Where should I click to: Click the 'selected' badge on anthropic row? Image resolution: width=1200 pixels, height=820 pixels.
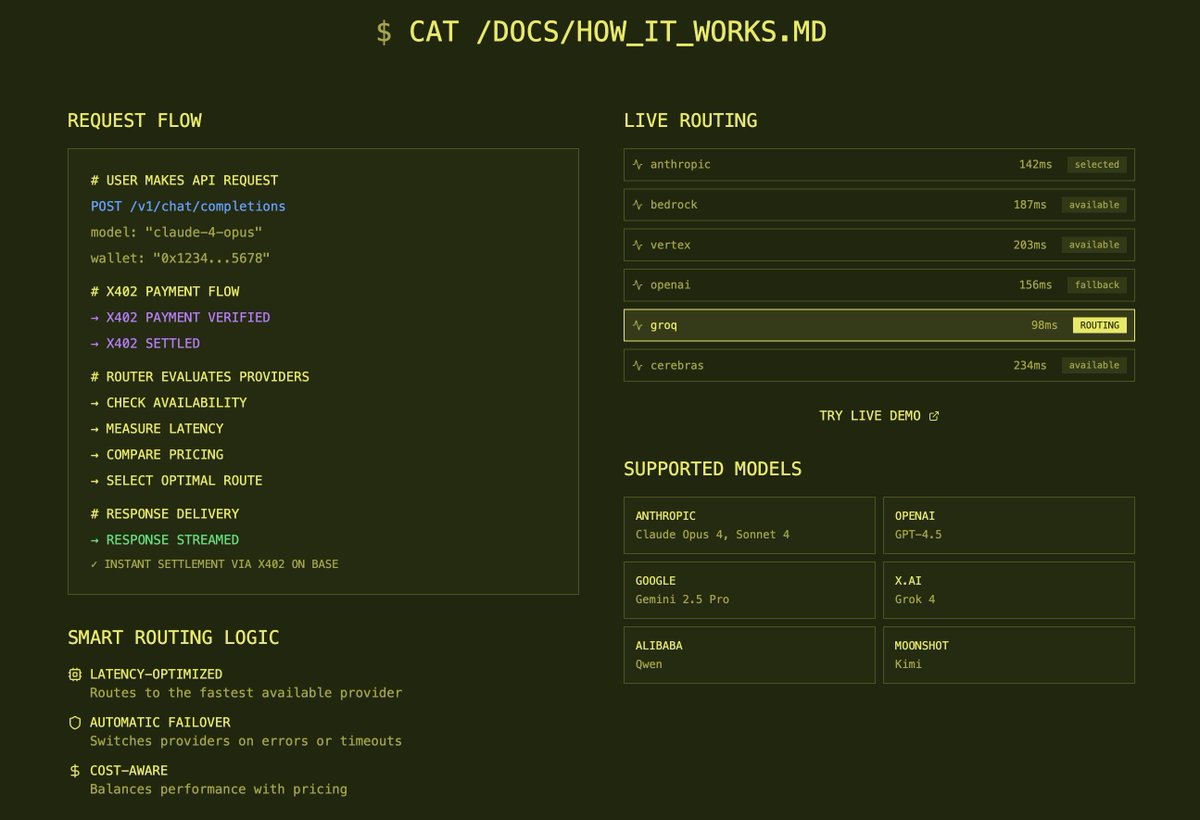pyautogui.click(x=1097, y=165)
